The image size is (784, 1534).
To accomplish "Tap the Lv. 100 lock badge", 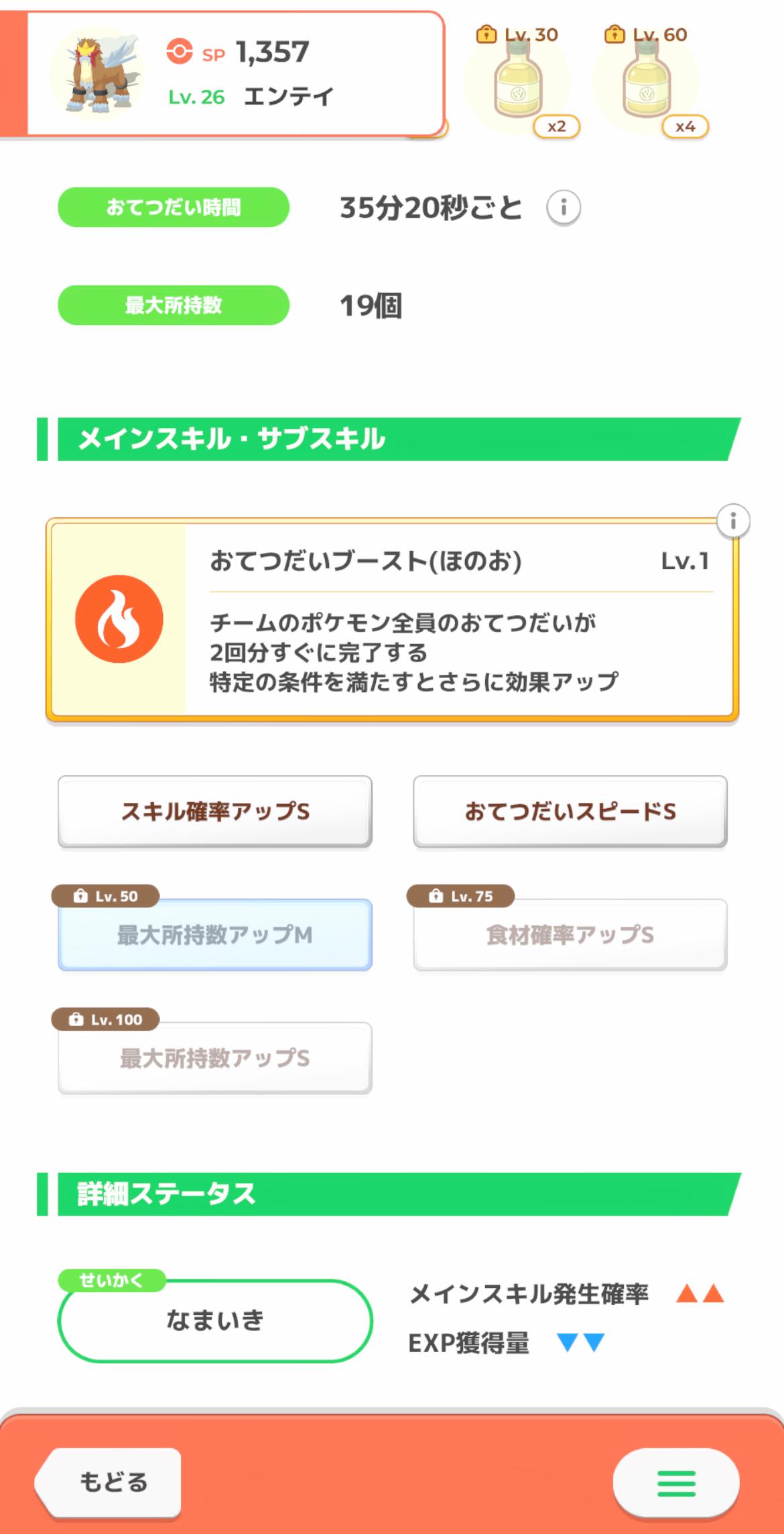I will pos(106,1019).
